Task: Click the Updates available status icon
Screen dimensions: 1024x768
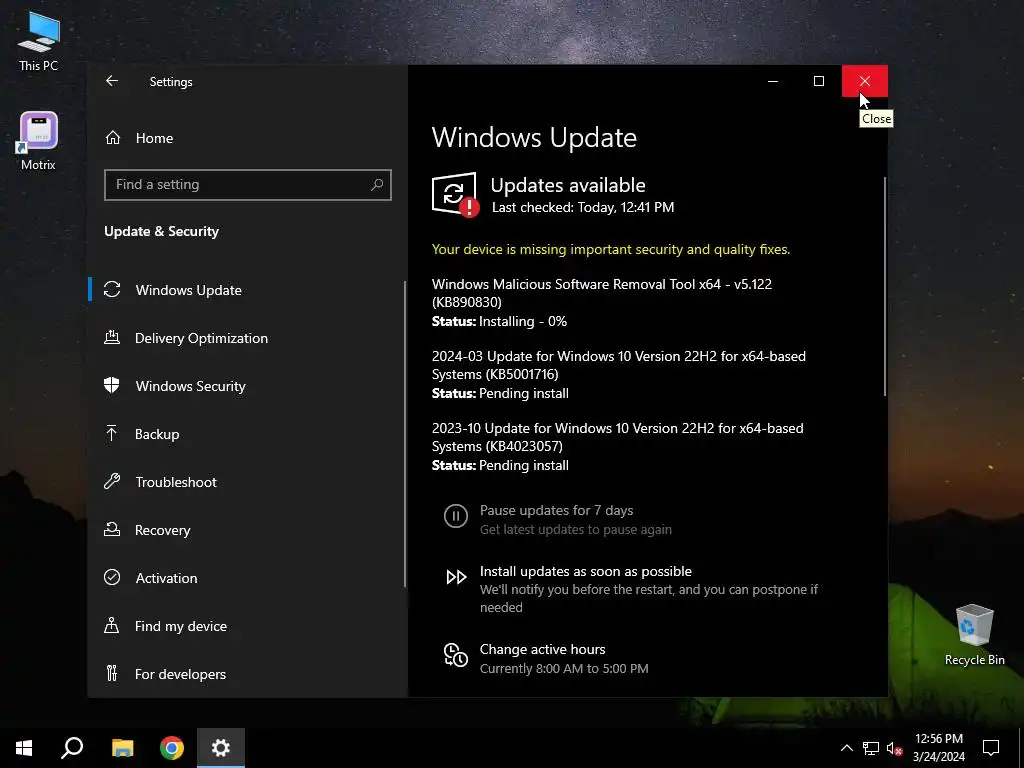Action: click(455, 195)
